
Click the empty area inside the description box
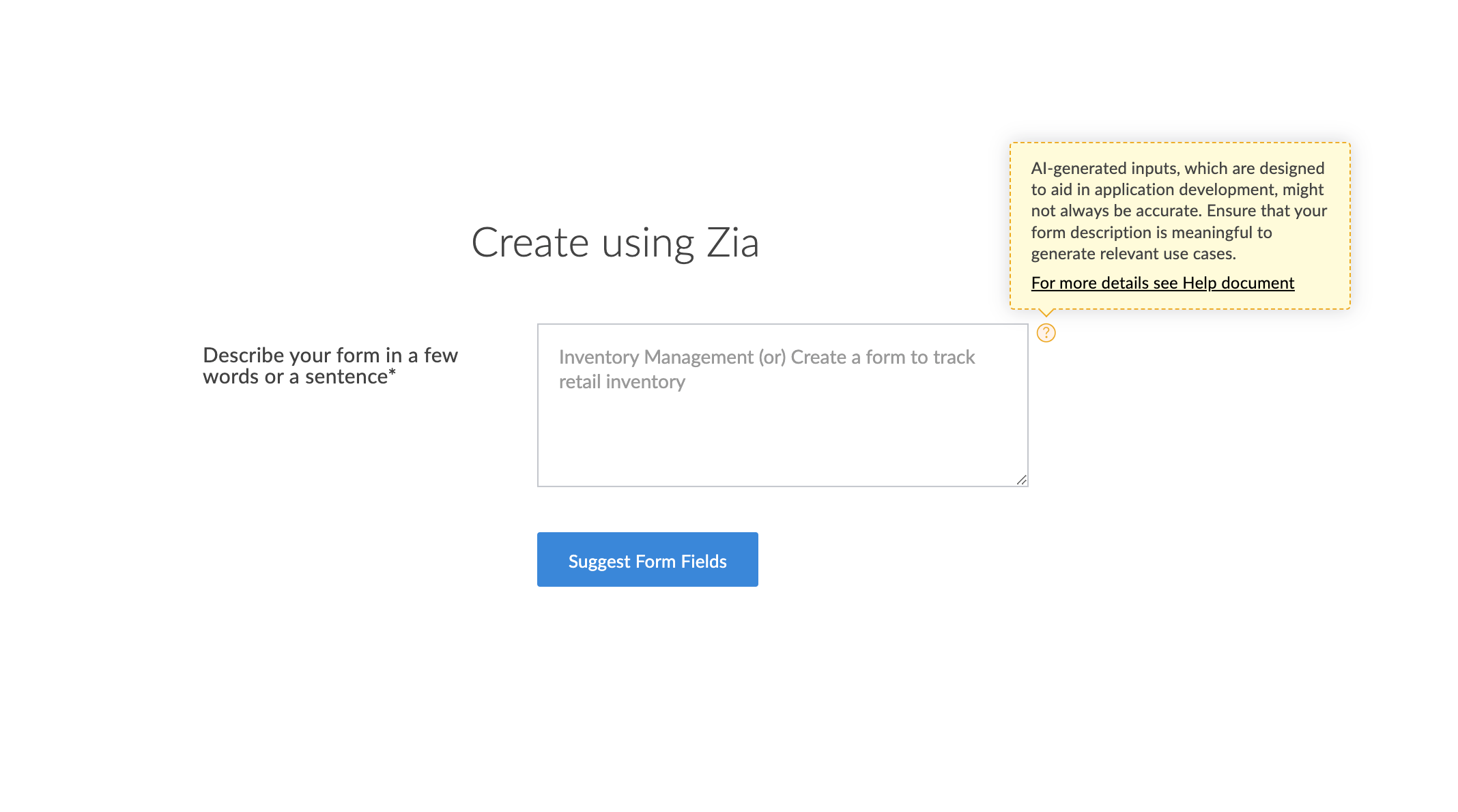(782, 440)
